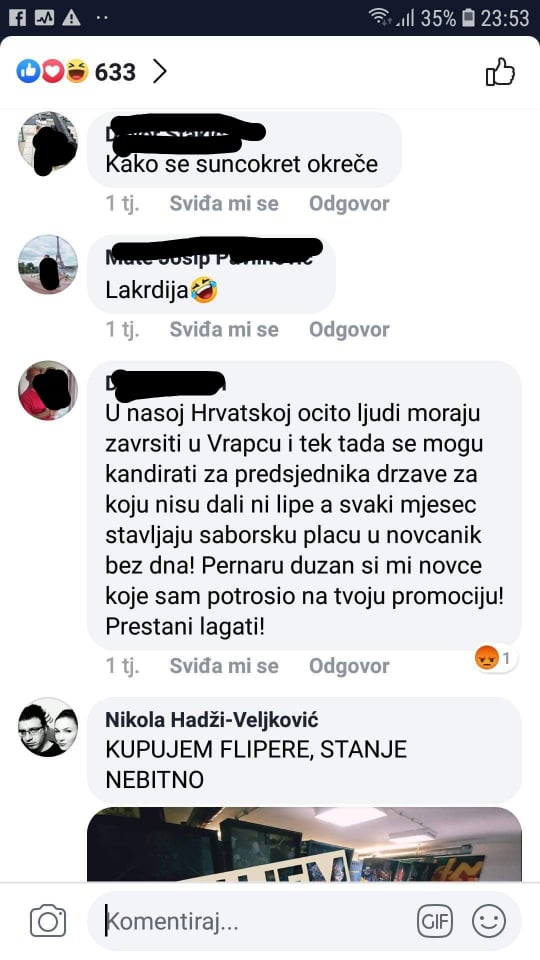Open the pinball machines photo attachment
The width and height of the screenshot is (540, 960).
point(304,844)
